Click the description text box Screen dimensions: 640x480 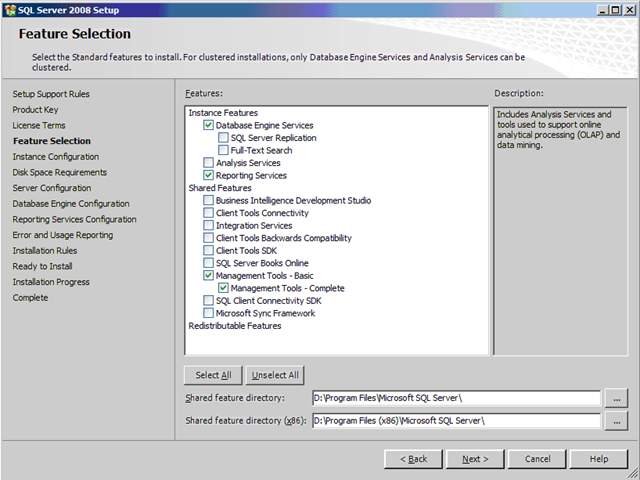pos(560,231)
